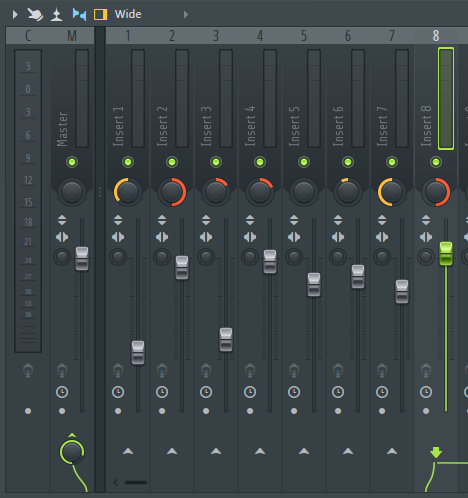Click the Insert 5 stereo separation knob
This screenshot has width=468, height=498.
(294, 257)
